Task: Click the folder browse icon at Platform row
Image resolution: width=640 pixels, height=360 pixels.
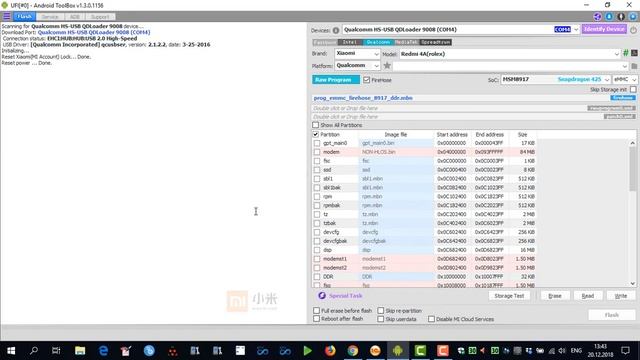Action: pos(634,66)
